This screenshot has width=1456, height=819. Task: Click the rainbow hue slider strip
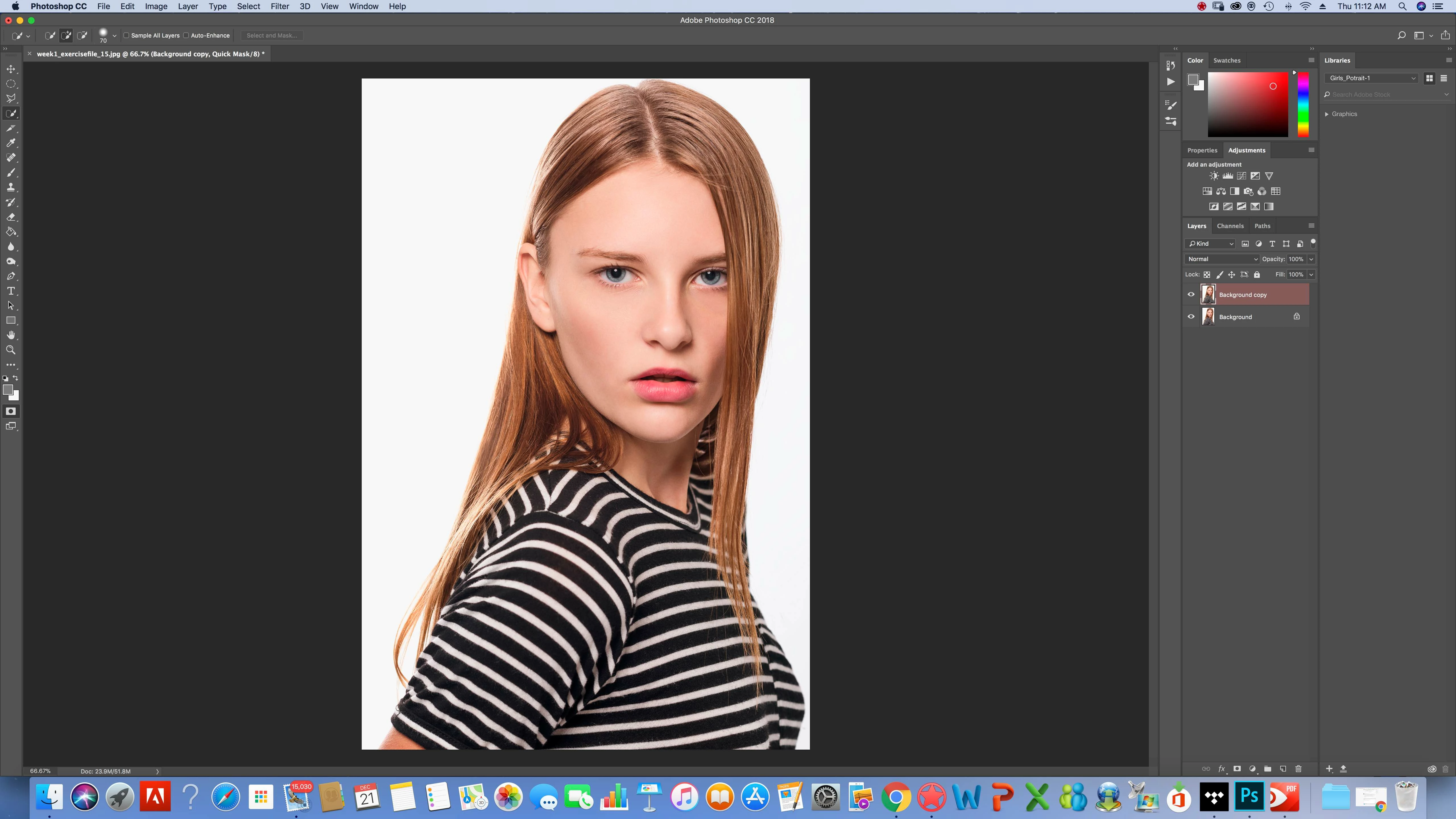click(x=1303, y=105)
